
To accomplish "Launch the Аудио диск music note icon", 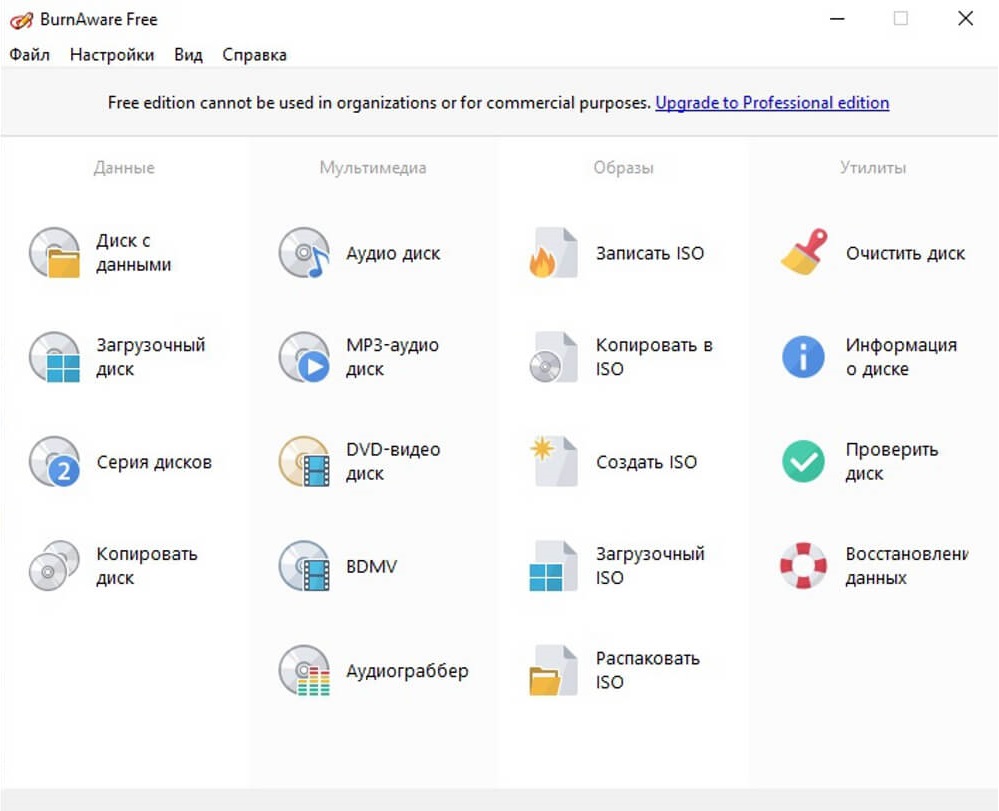I will (305, 253).
